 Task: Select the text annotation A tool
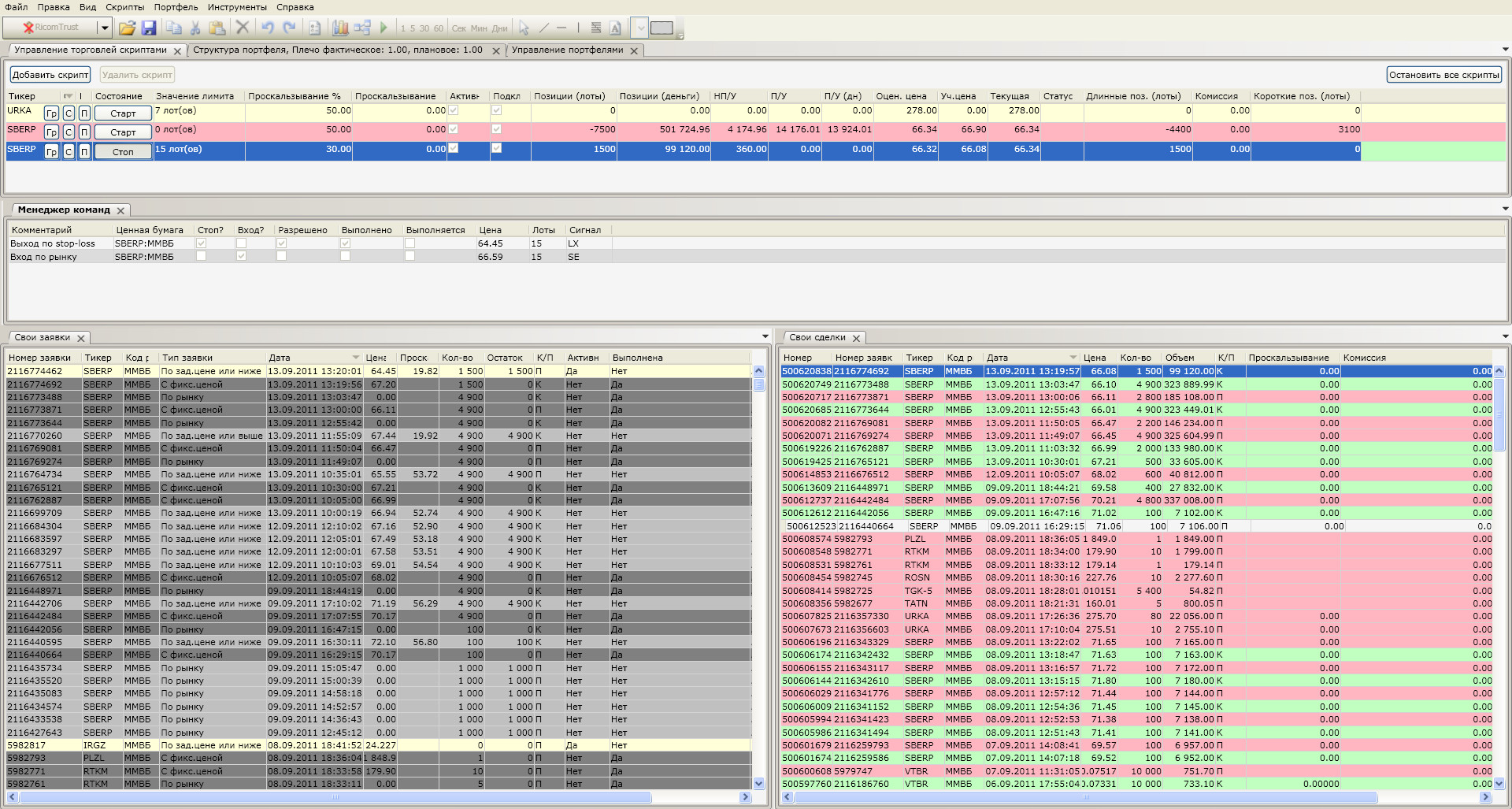[x=615, y=28]
